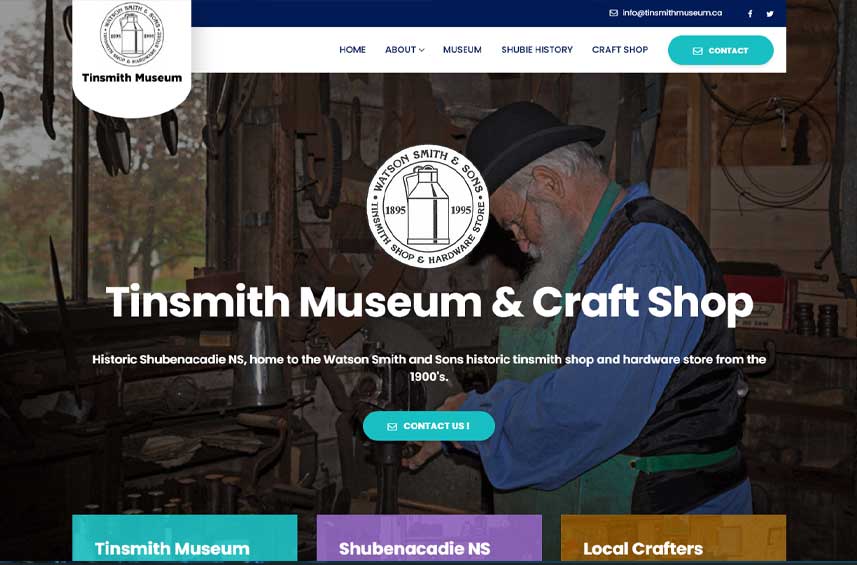
Task: Expand the About menu chevron
Action: pos(421,50)
